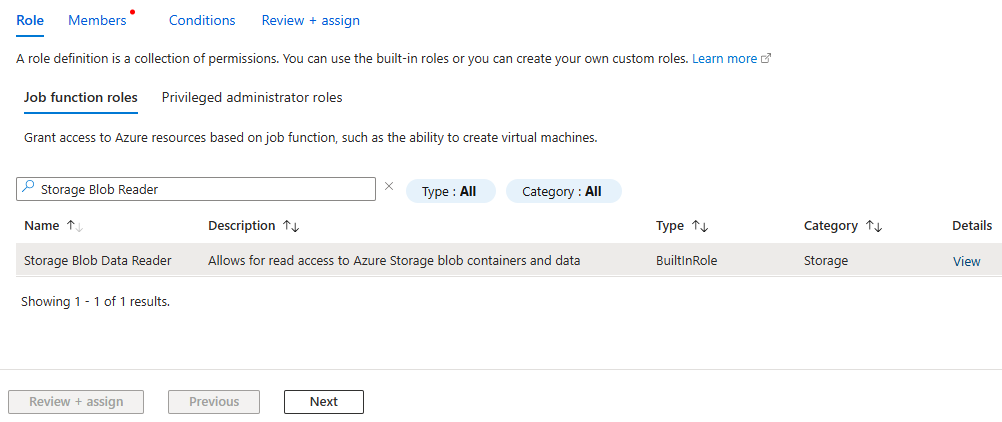This screenshot has height=422, width=1002.
Task: Select Privileged administrator roles tab
Action: tap(252, 98)
